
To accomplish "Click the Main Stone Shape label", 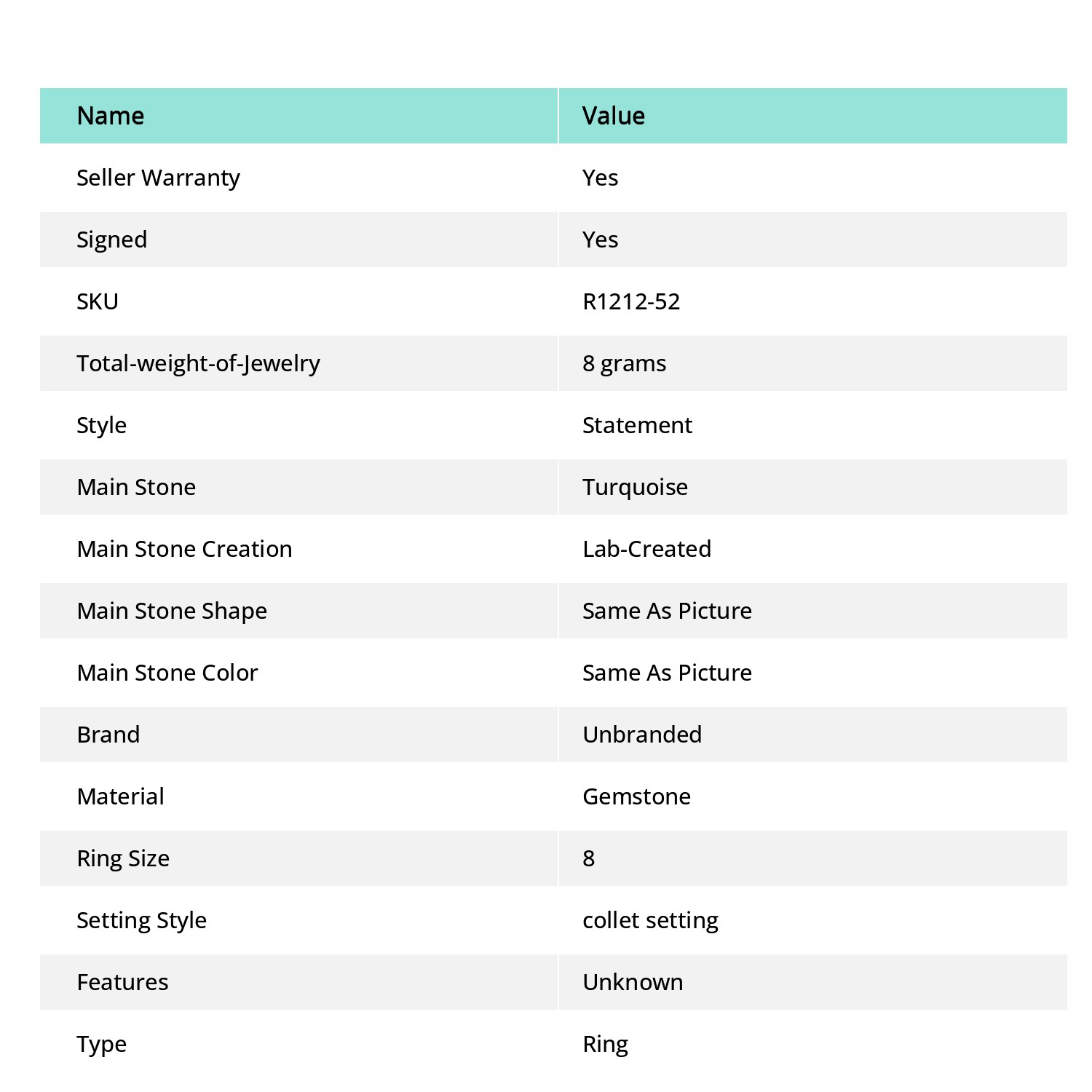I will tap(172, 611).
